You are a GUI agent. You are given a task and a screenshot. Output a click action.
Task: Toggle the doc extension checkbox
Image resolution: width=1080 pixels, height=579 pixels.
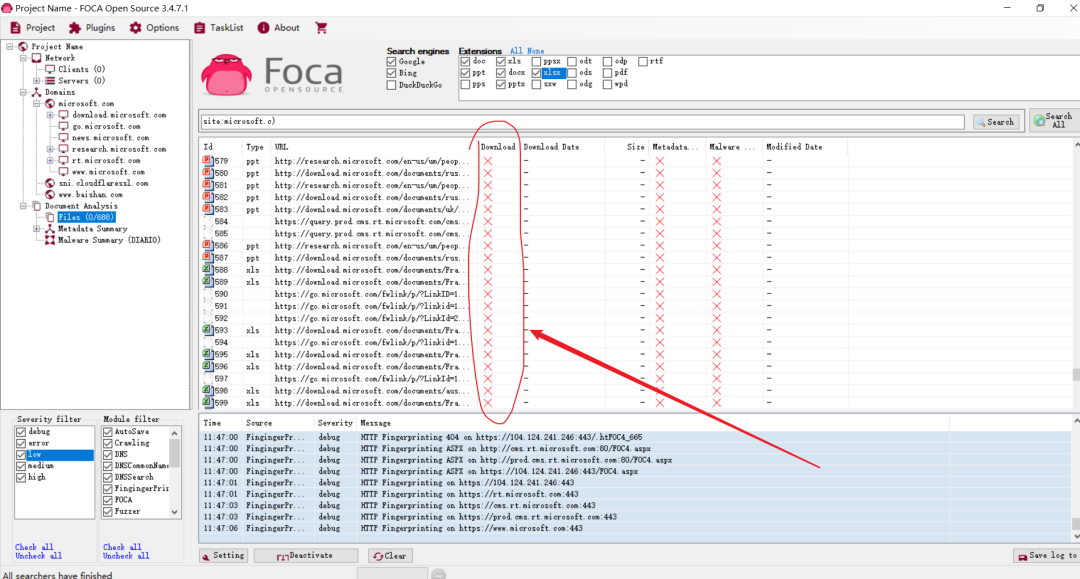click(465, 61)
